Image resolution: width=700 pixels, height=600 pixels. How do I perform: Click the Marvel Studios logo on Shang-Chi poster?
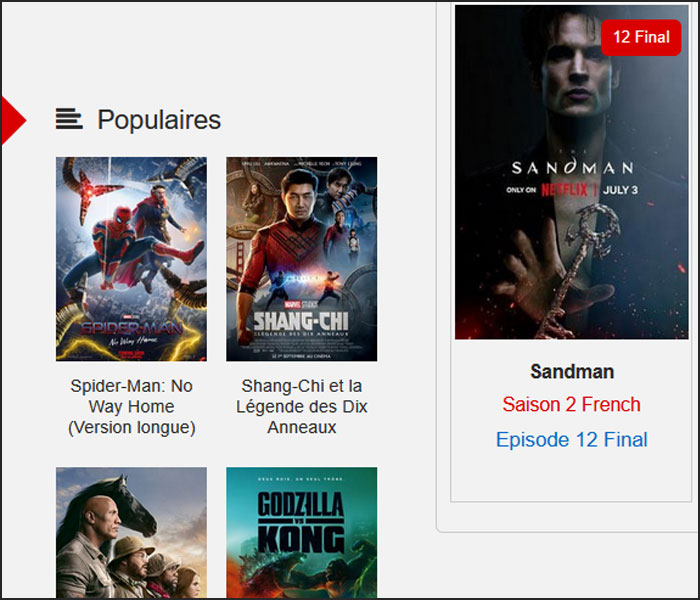301,304
